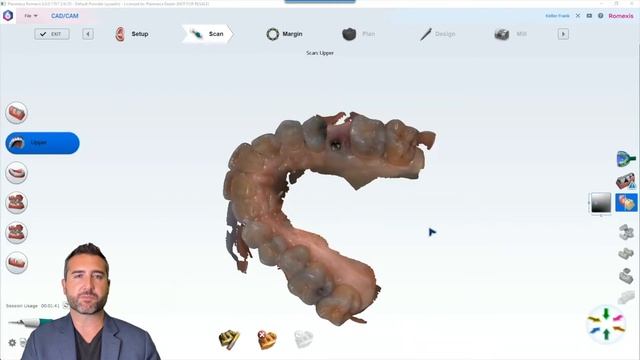Click the model icon with warning badge

coord(626,181)
